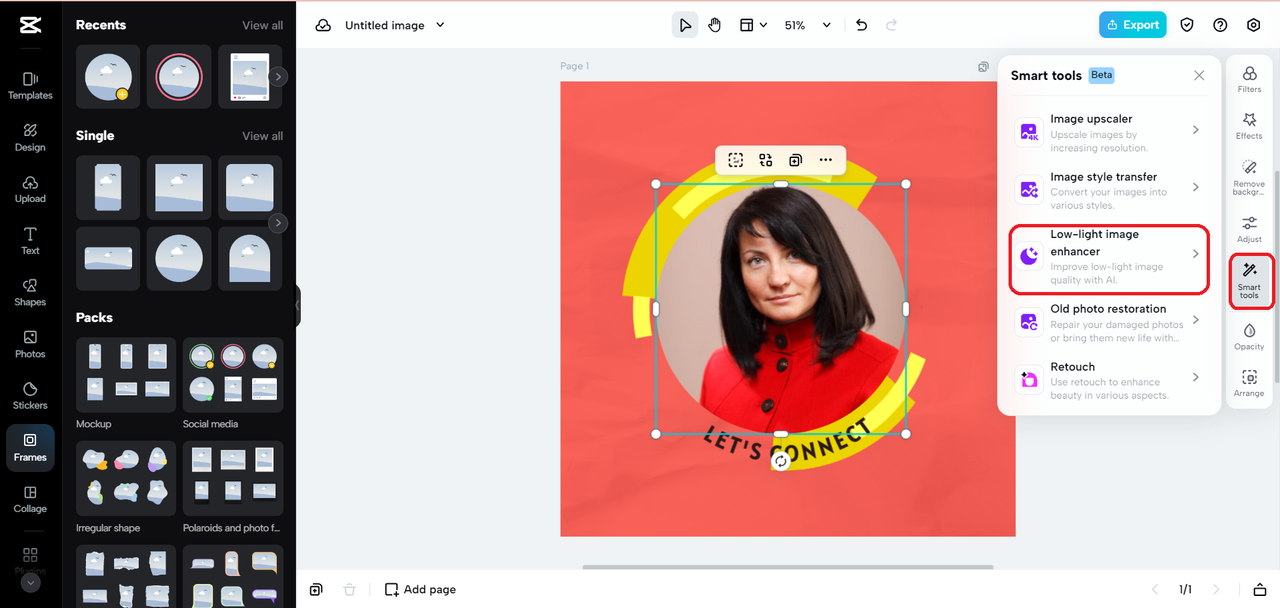Open the Retouch smart tool
Image resolution: width=1280 pixels, height=608 pixels.
(x=1109, y=380)
